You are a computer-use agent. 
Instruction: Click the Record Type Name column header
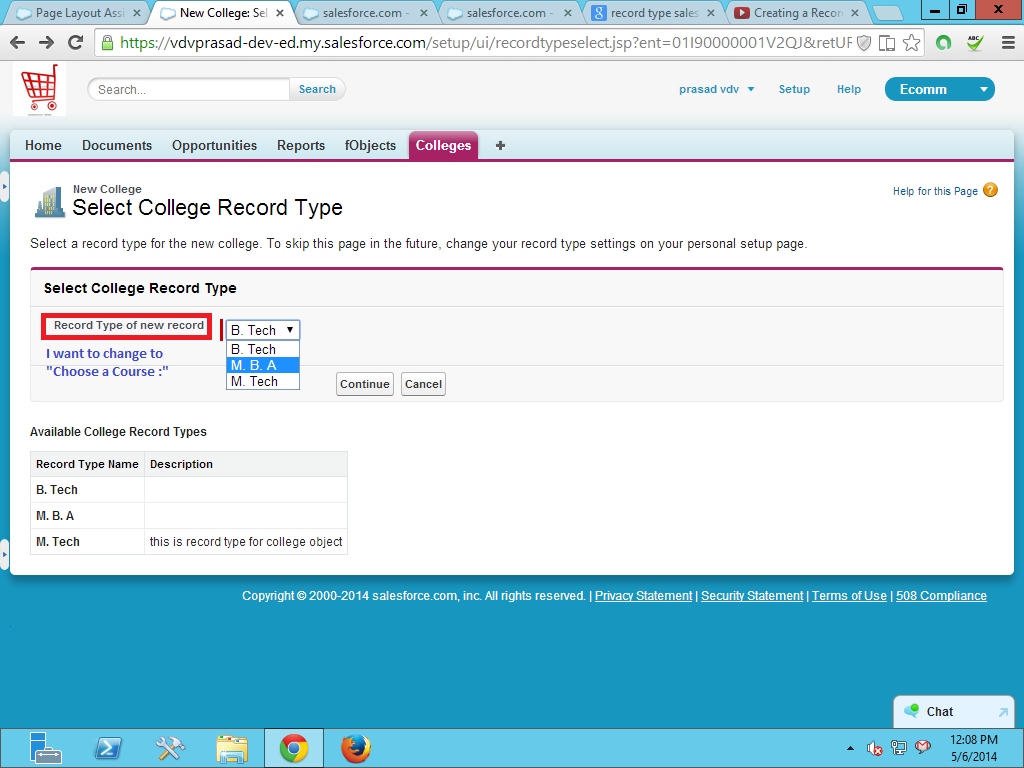tap(88, 464)
